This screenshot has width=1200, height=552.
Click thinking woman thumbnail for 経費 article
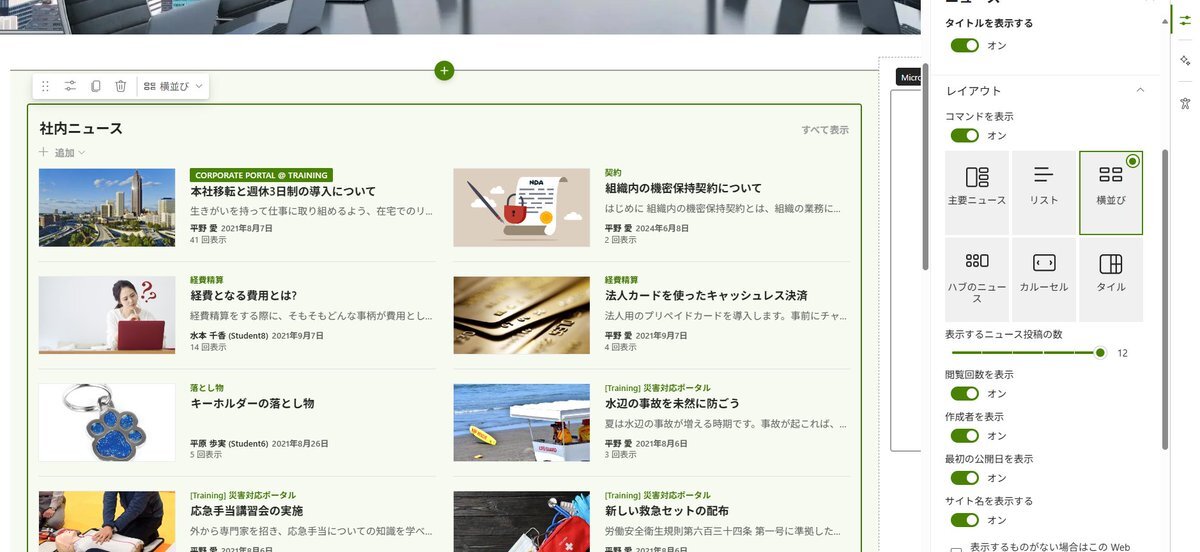coord(107,315)
